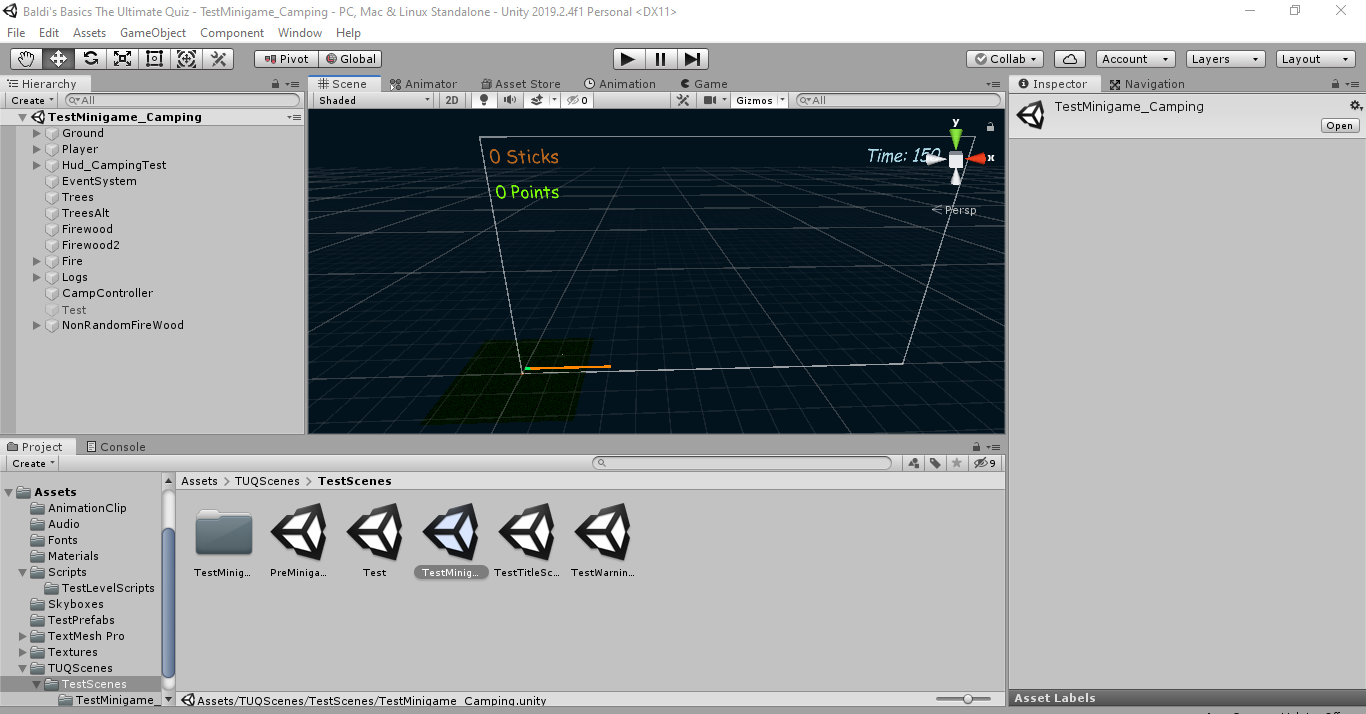Open Project Create dropdown
1366x714 pixels.
click(x=33, y=463)
